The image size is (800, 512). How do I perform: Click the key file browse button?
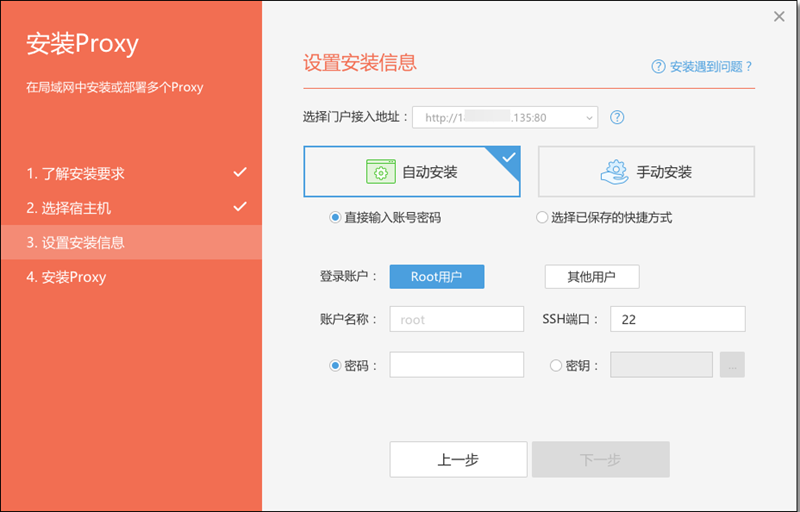[x=732, y=366]
